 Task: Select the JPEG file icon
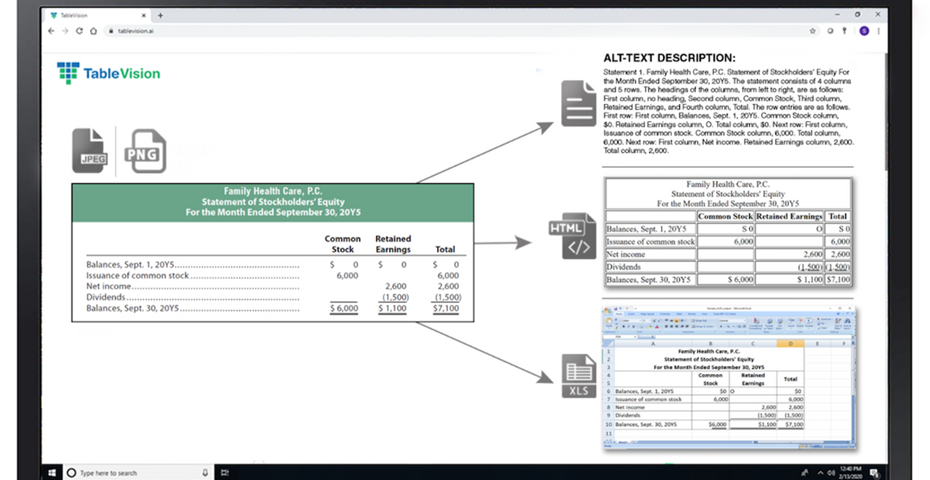tap(89, 151)
